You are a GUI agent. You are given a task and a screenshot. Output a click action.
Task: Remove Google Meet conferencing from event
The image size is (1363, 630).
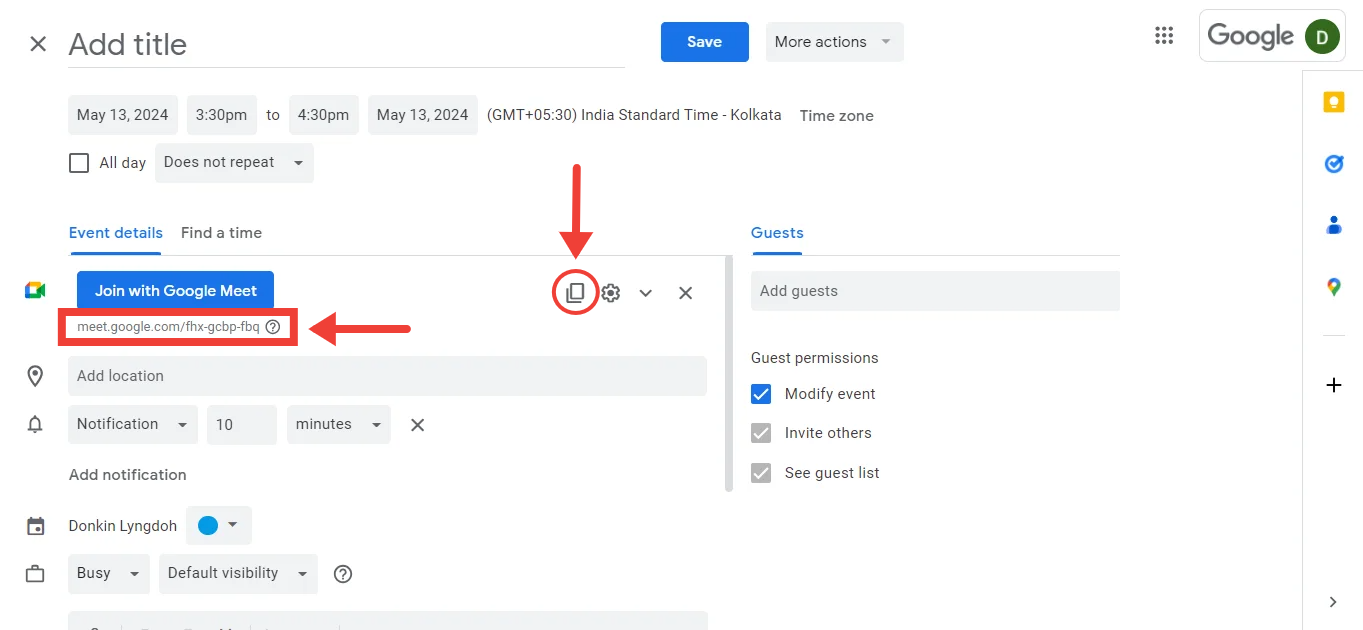(685, 293)
